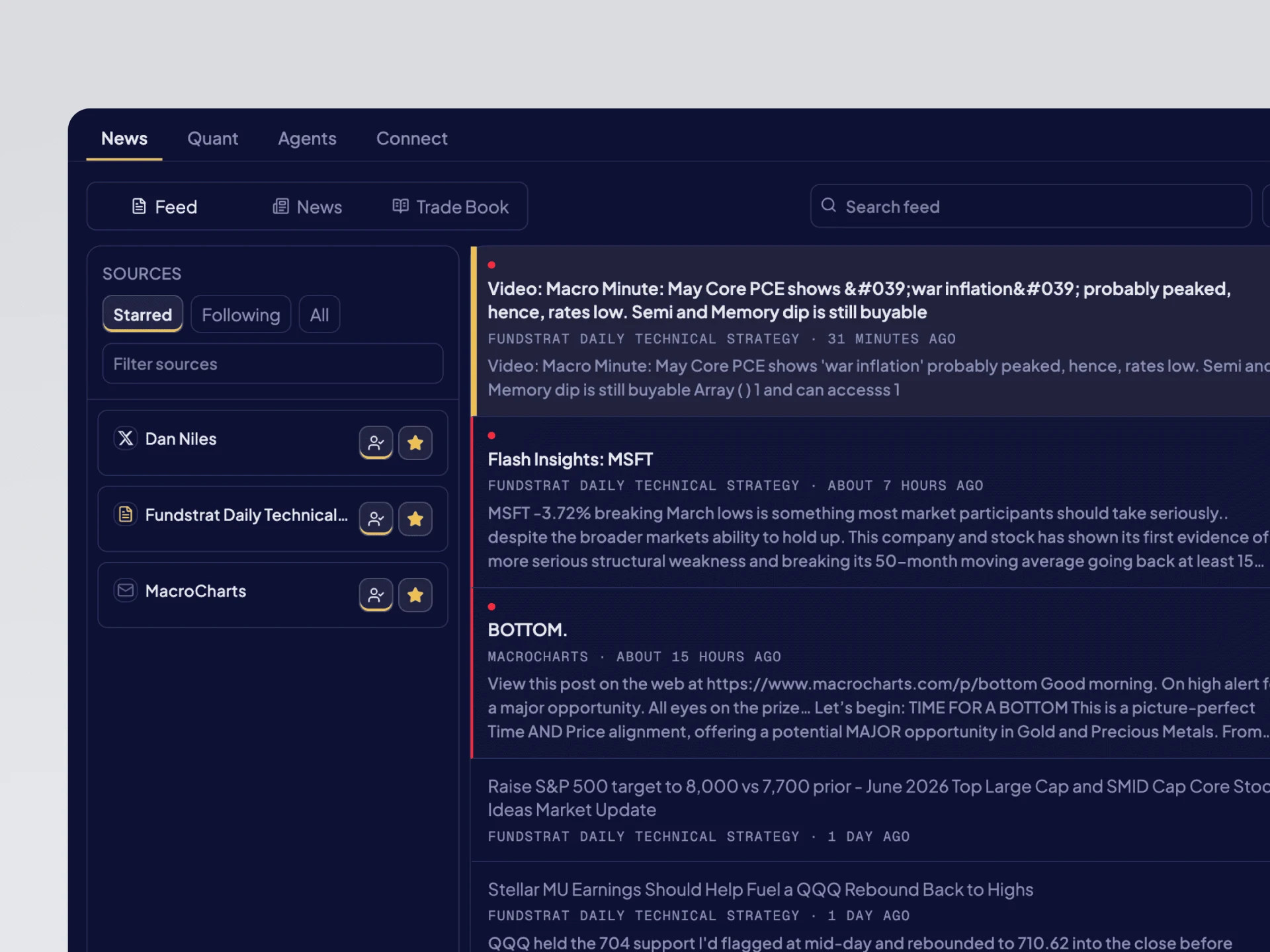Image resolution: width=1270 pixels, height=952 pixels.
Task: Unstar the Dan Niles source
Action: tap(415, 442)
